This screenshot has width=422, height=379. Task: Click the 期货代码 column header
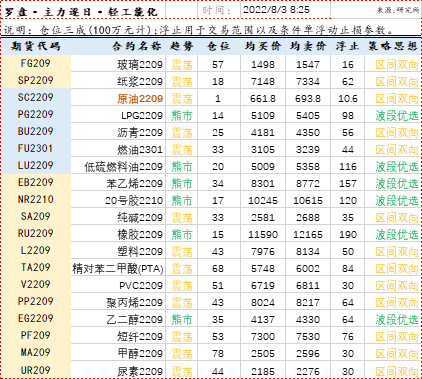(x=36, y=46)
